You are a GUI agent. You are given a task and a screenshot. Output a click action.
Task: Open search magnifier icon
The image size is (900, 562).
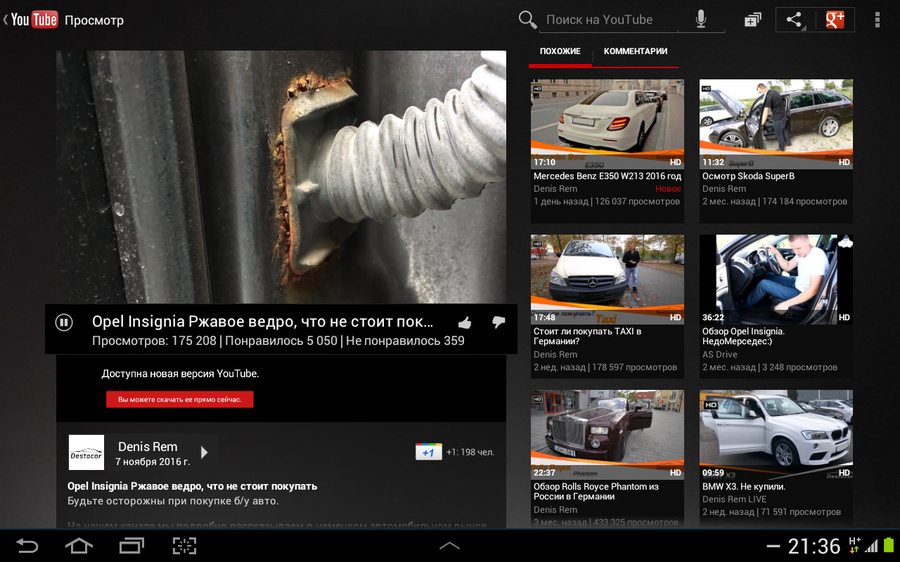[527, 20]
